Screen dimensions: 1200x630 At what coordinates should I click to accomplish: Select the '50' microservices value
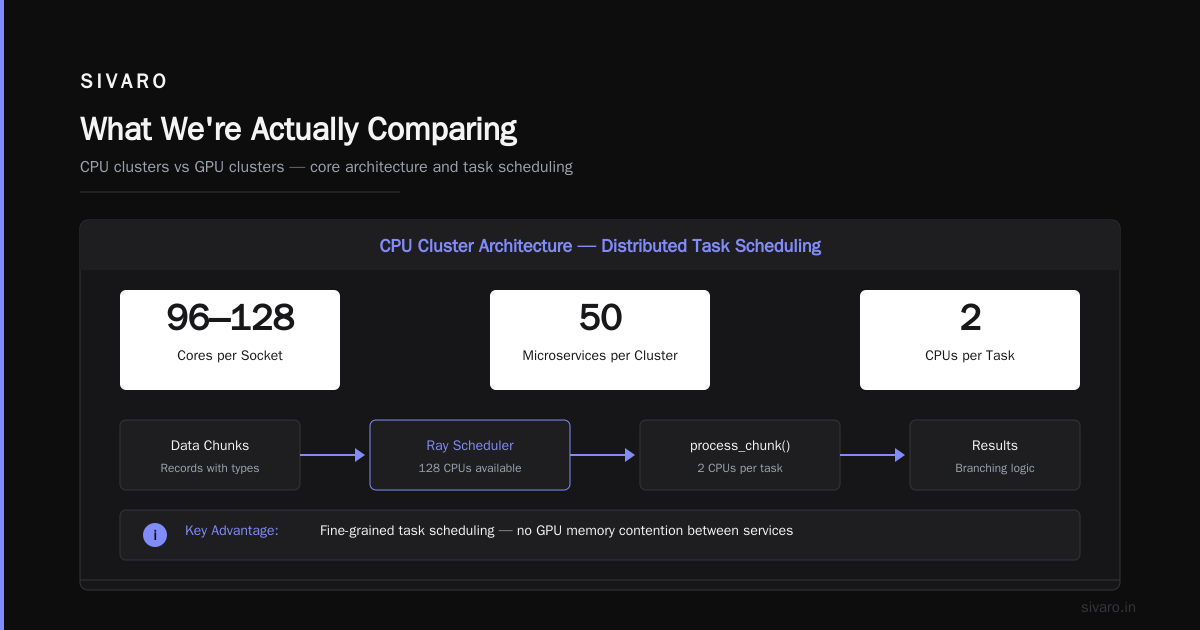pos(600,317)
